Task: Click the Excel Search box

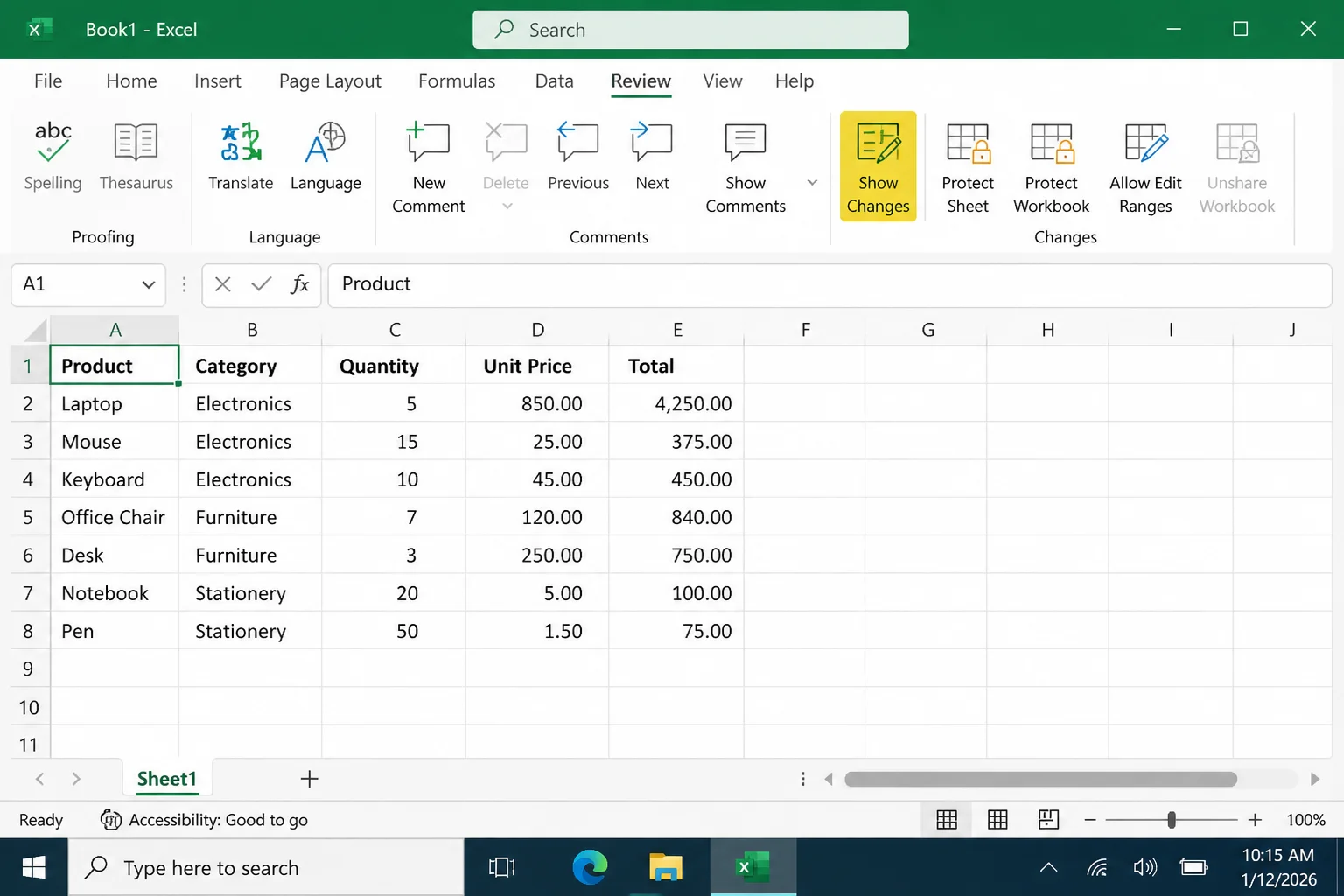Action: click(x=690, y=30)
